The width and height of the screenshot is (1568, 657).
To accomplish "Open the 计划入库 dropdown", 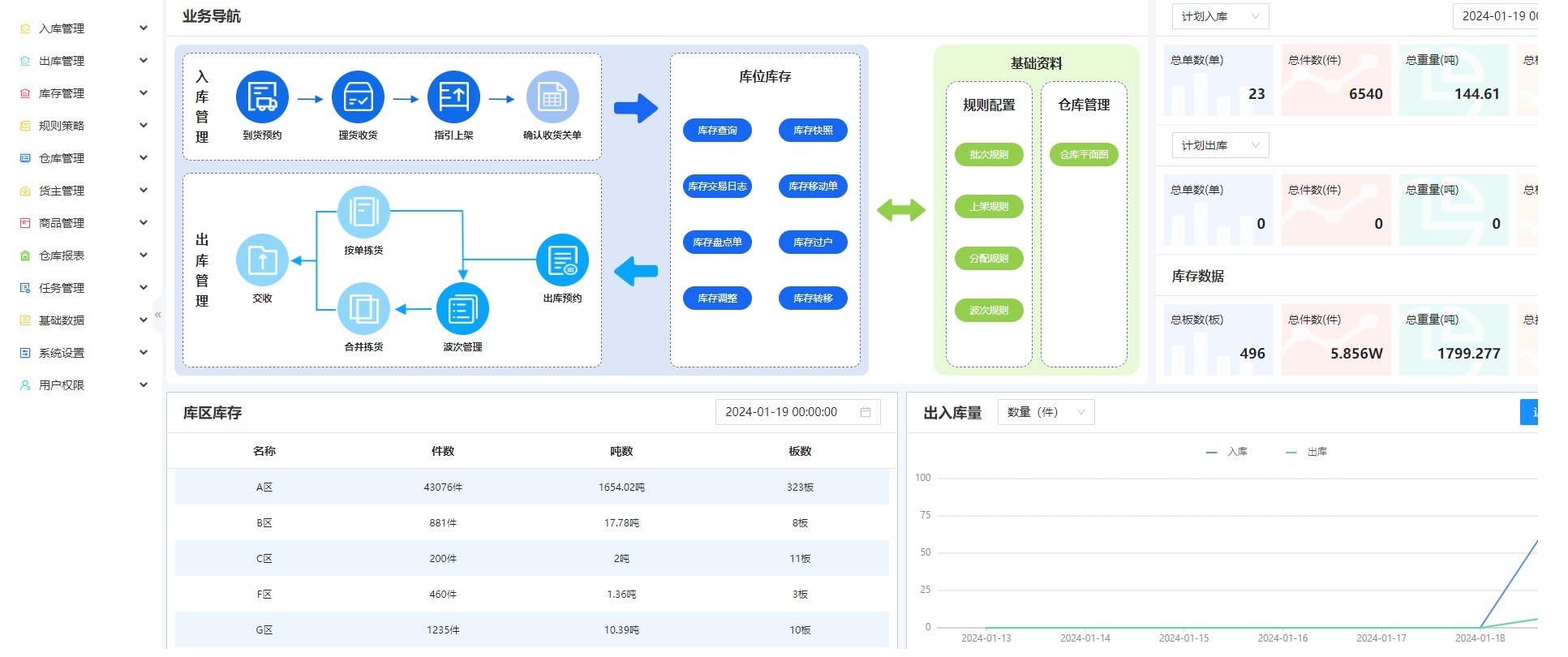I will (x=1221, y=16).
